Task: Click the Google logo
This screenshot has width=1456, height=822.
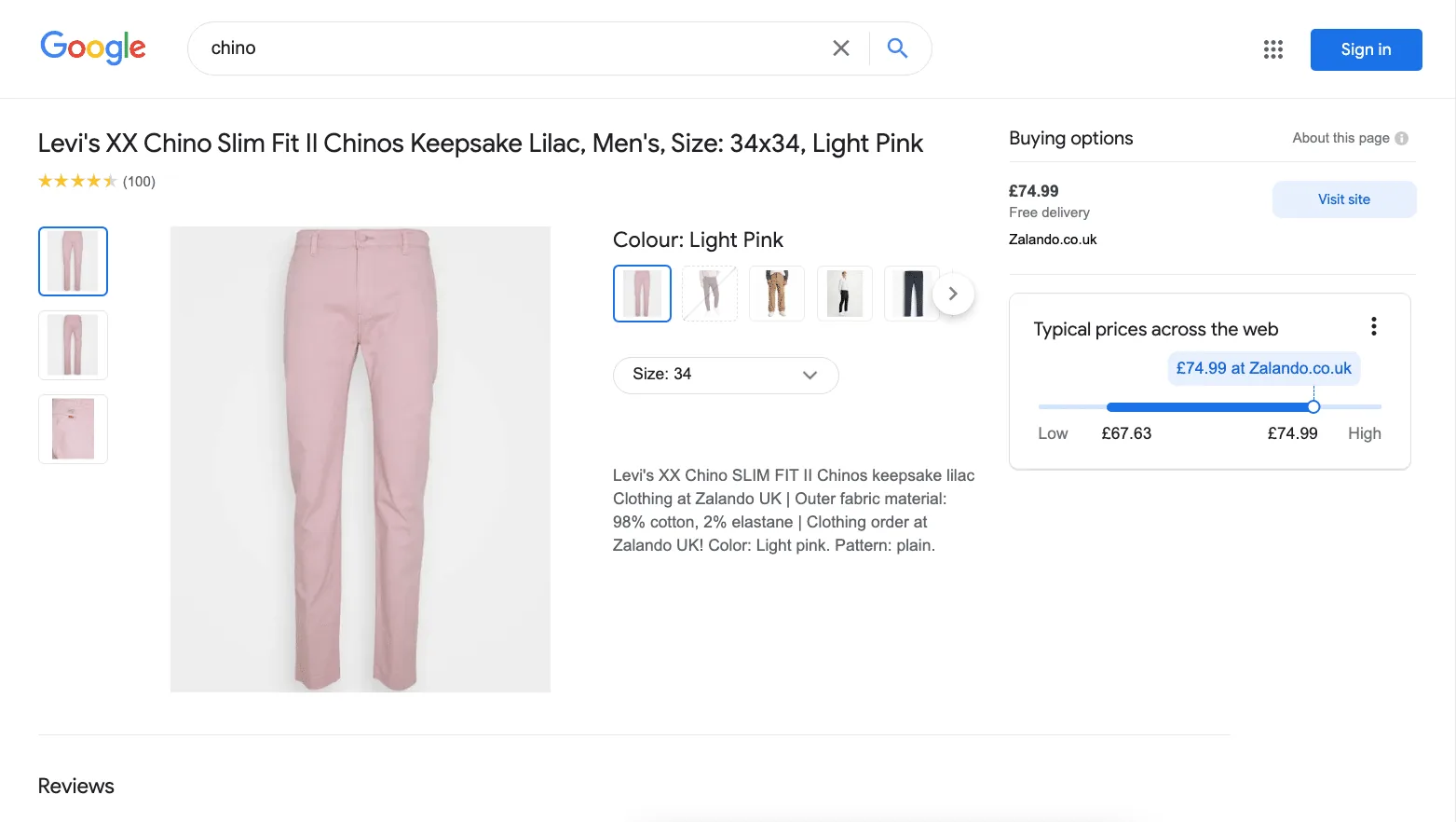Action: tap(92, 48)
